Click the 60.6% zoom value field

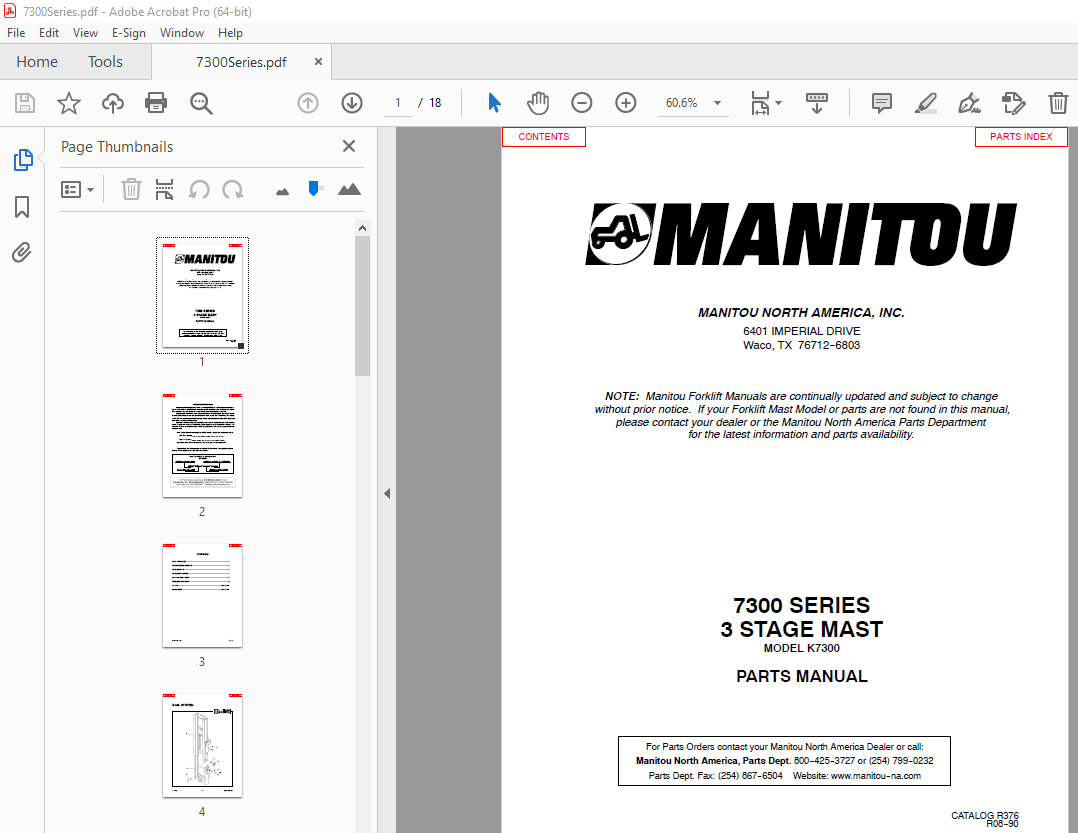(681, 103)
